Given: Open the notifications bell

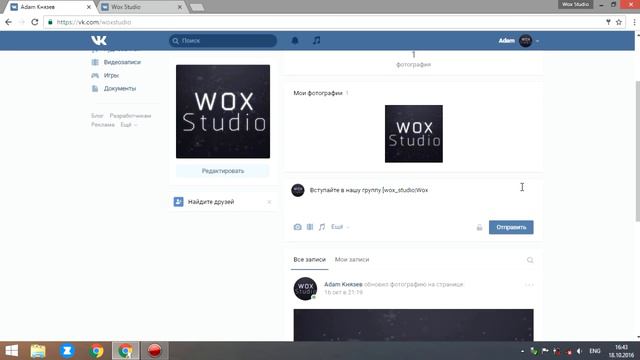Looking at the screenshot, I should pyautogui.click(x=295, y=40).
